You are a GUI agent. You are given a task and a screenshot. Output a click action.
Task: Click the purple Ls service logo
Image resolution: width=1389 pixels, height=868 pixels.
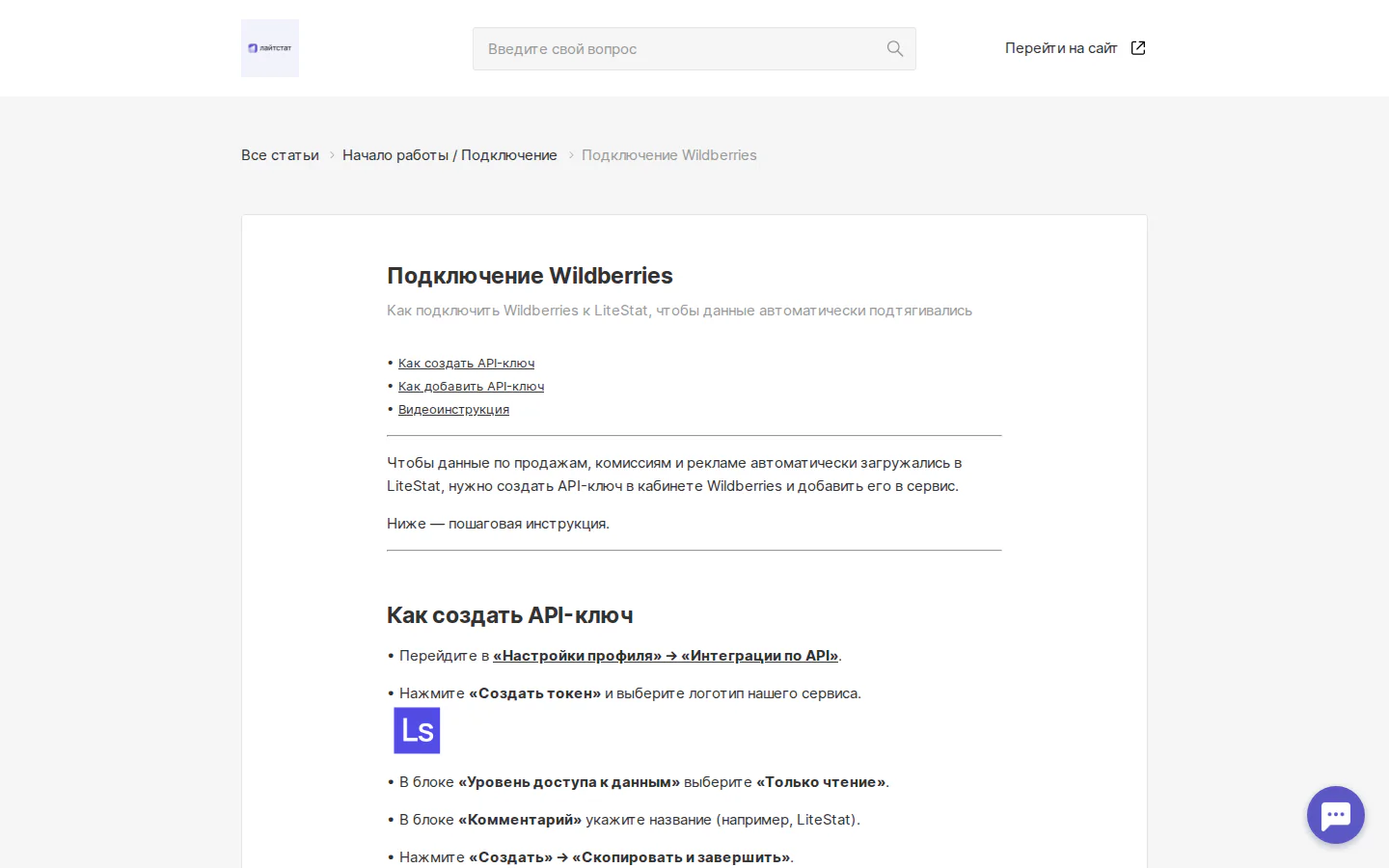(x=417, y=730)
